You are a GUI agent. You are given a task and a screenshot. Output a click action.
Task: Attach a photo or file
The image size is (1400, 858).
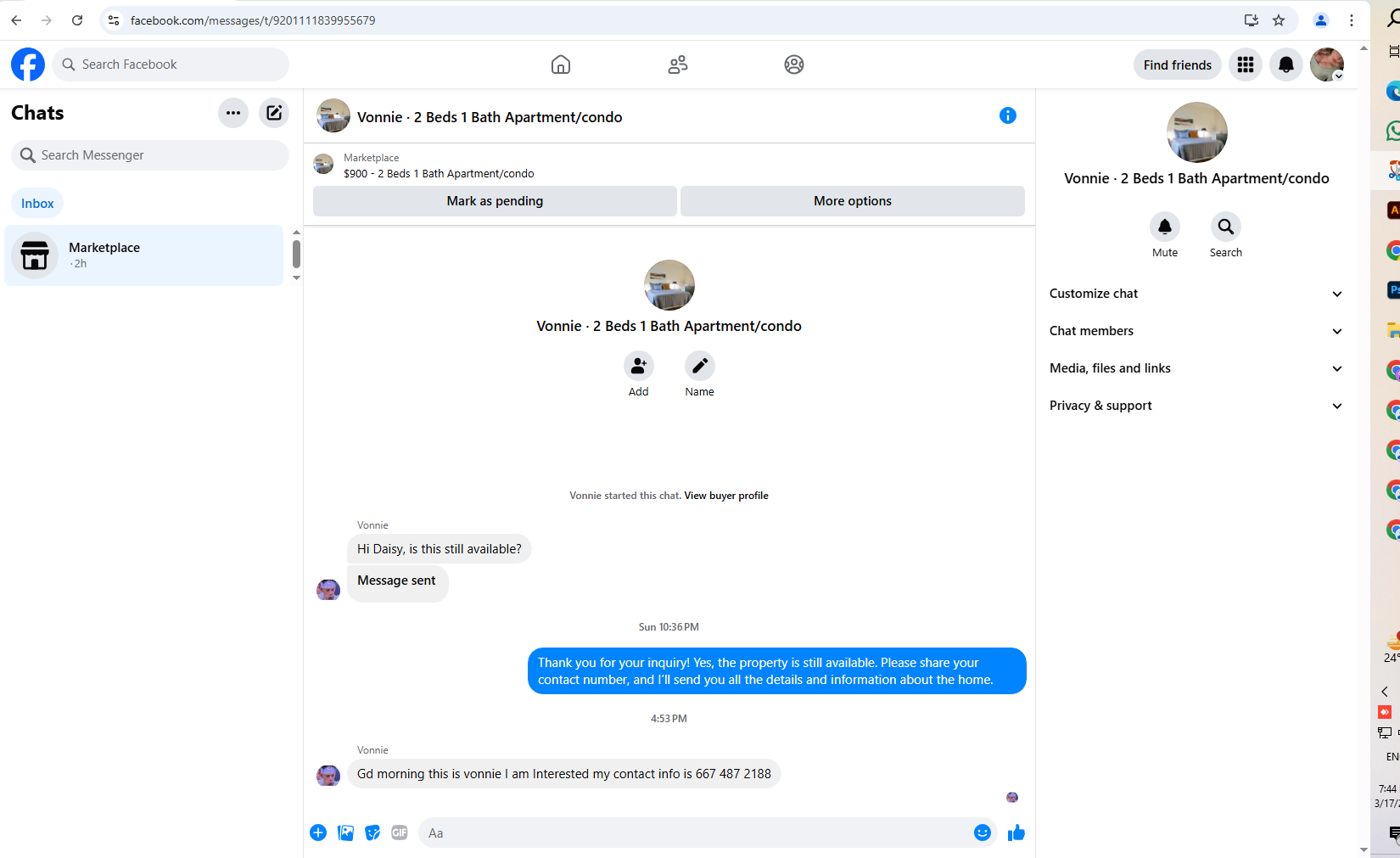point(345,833)
